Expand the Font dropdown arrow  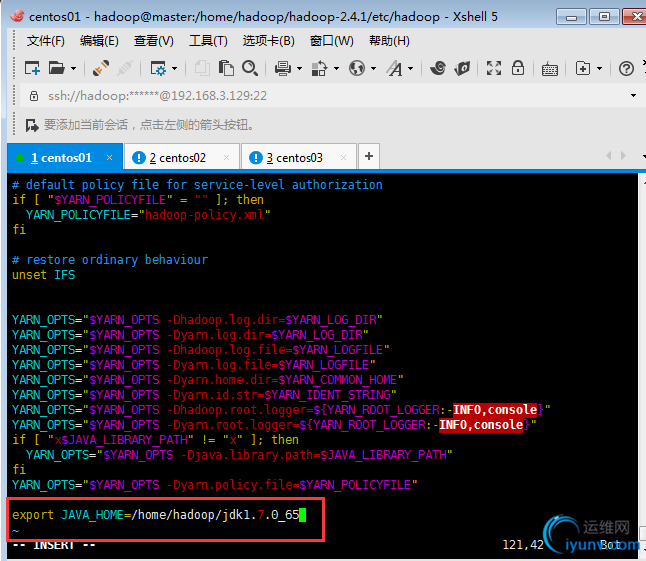[410, 68]
